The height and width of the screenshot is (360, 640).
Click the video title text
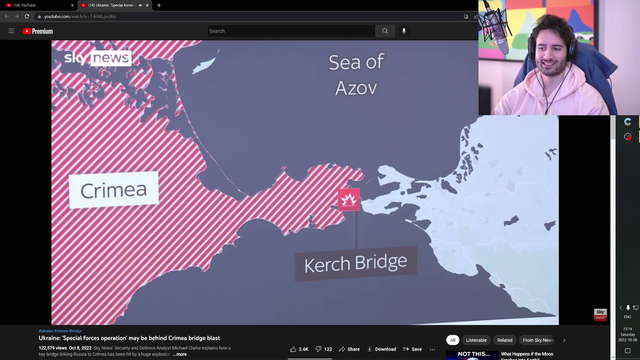click(129, 338)
